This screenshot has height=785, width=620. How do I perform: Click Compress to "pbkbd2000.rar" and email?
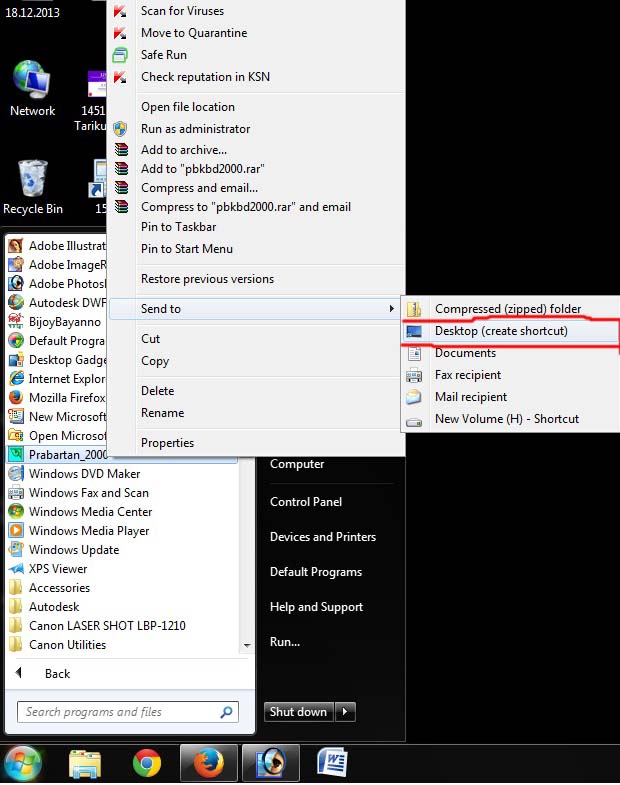click(246, 207)
